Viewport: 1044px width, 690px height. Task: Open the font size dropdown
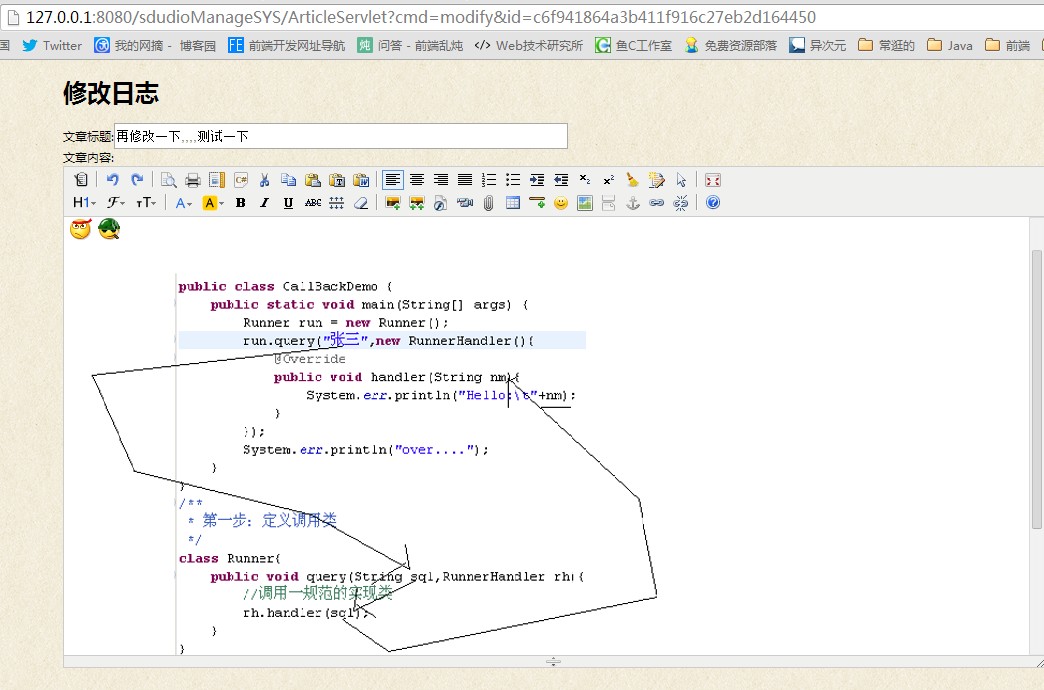coord(146,202)
